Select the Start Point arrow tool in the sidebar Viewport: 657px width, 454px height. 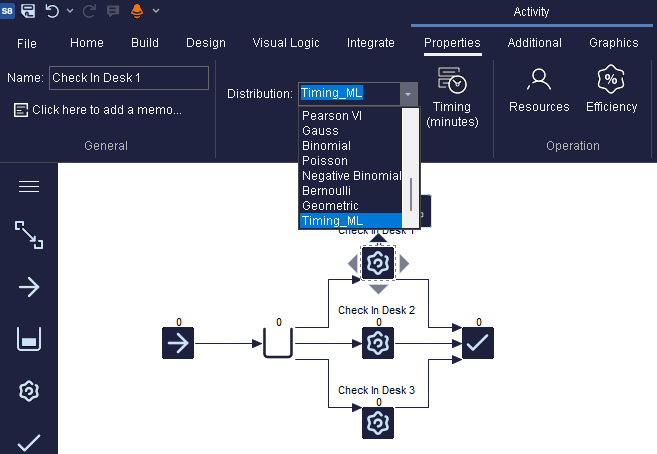click(x=29, y=287)
